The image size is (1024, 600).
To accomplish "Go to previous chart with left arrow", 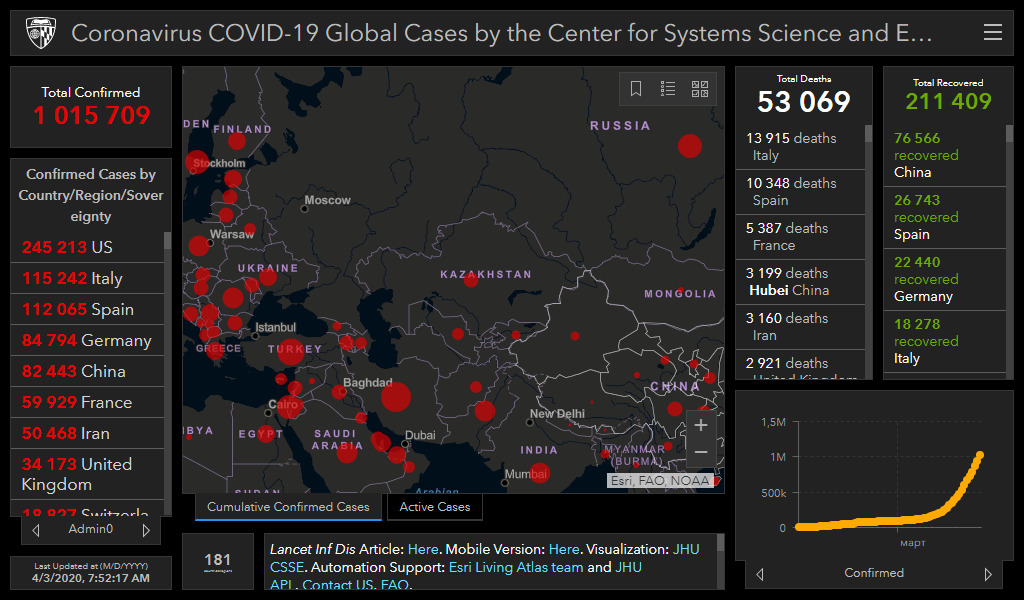I will coord(760,574).
